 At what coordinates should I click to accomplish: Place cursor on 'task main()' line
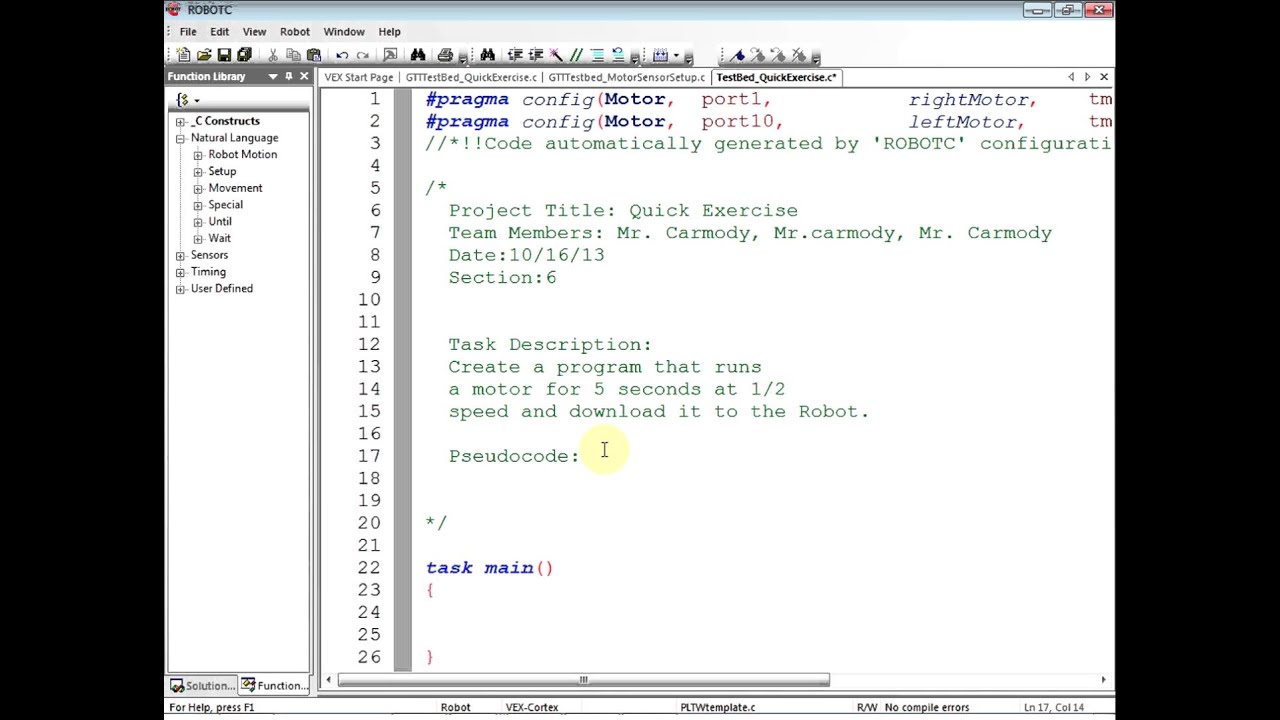[x=489, y=568]
